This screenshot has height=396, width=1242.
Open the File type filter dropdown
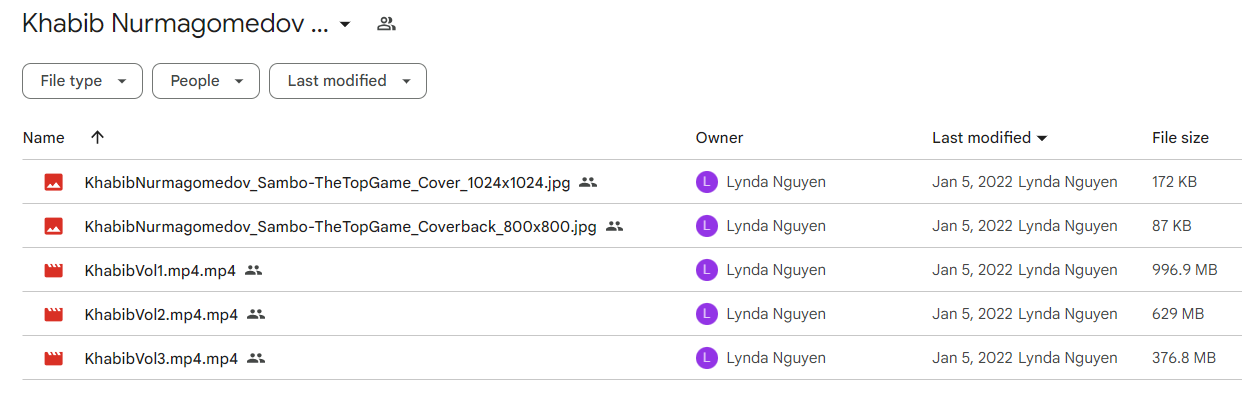[82, 81]
